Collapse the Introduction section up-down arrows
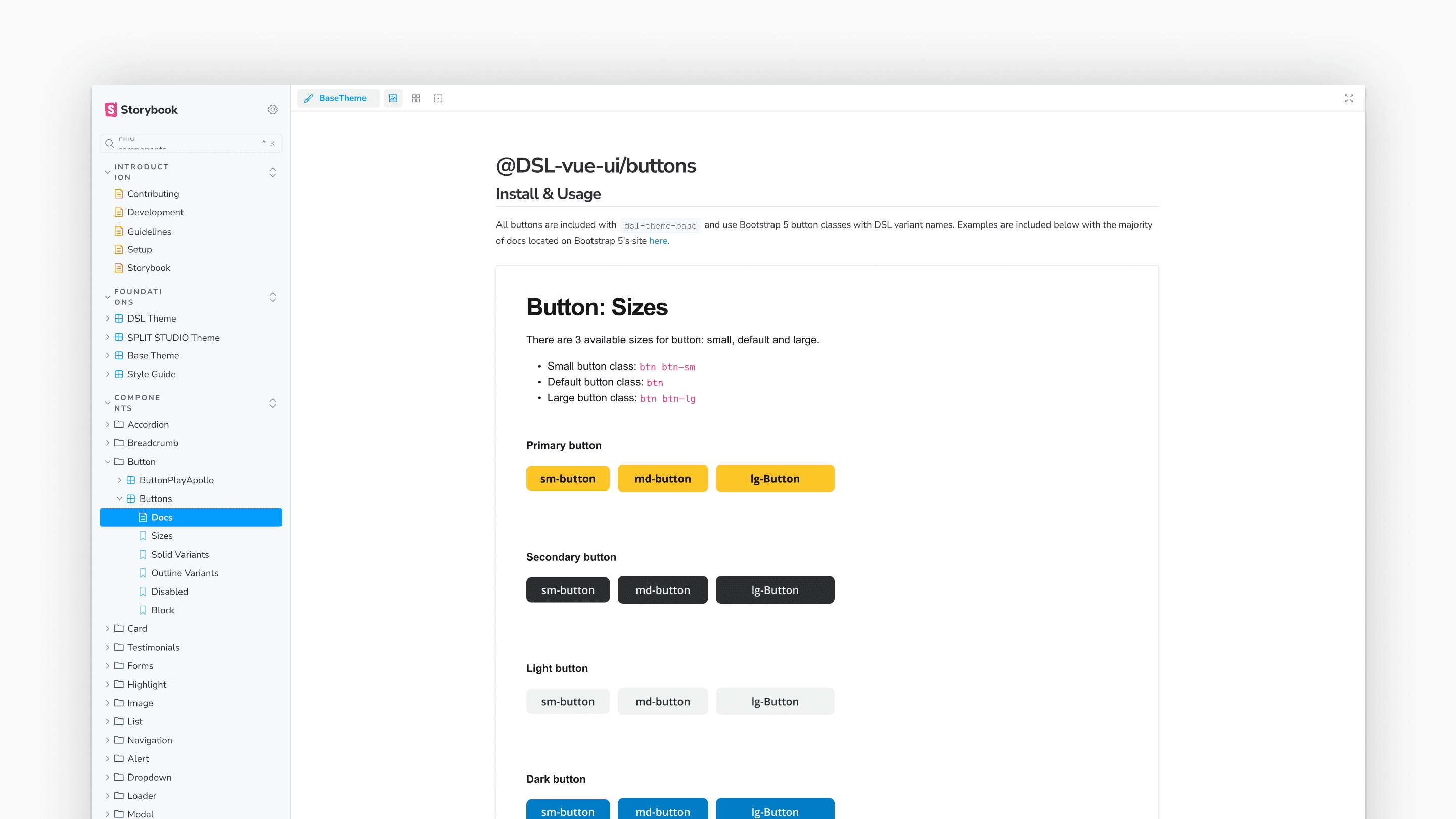 [x=272, y=172]
